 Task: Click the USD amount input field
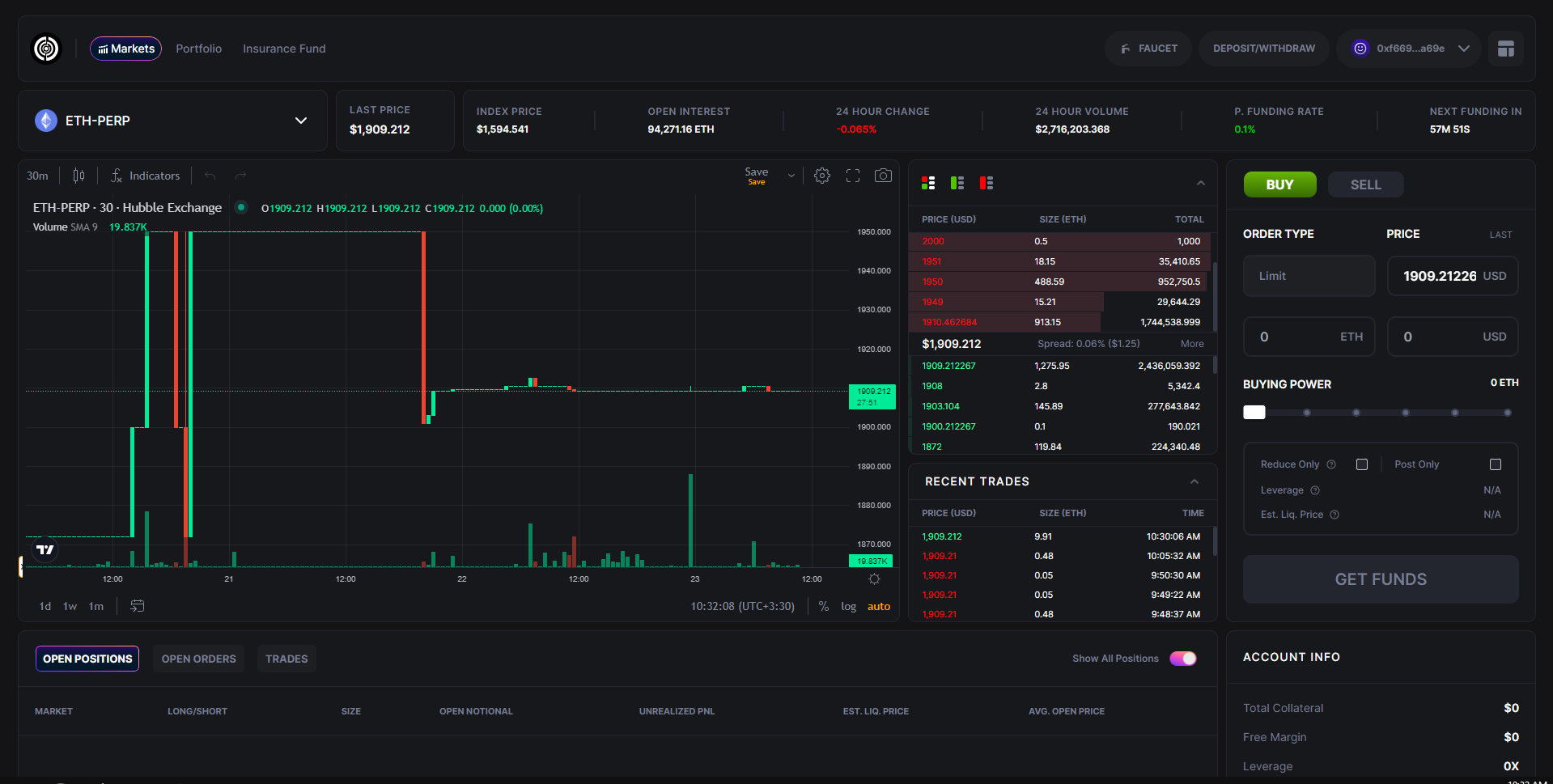pyautogui.click(x=1453, y=337)
